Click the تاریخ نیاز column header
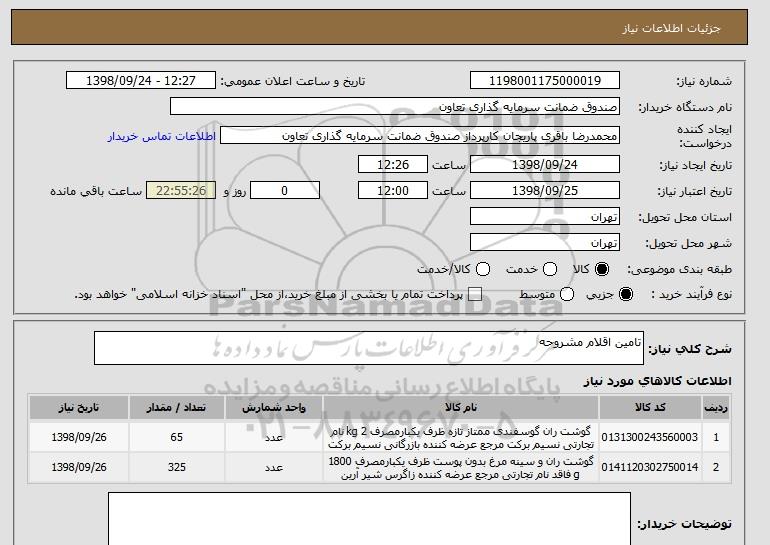 pyautogui.click(x=79, y=408)
